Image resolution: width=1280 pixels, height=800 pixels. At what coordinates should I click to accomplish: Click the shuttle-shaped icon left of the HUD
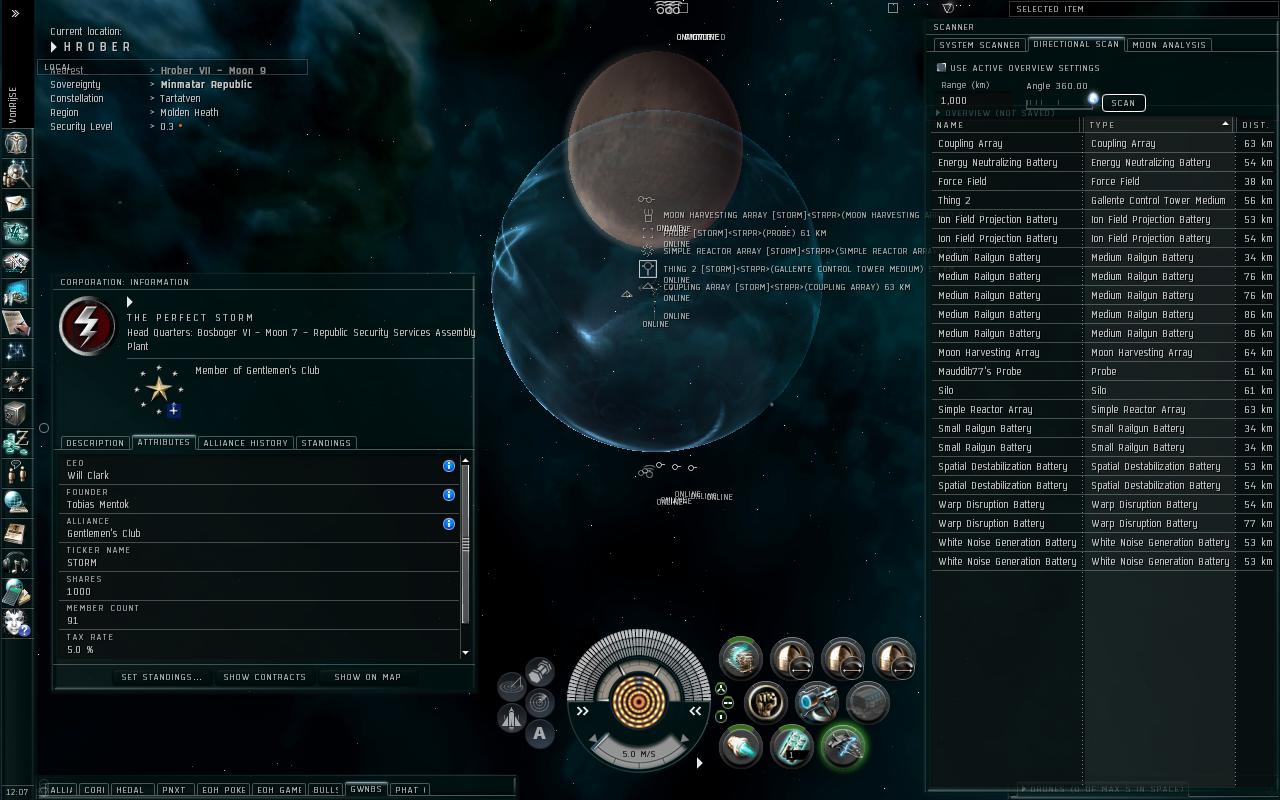(x=512, y=718)
